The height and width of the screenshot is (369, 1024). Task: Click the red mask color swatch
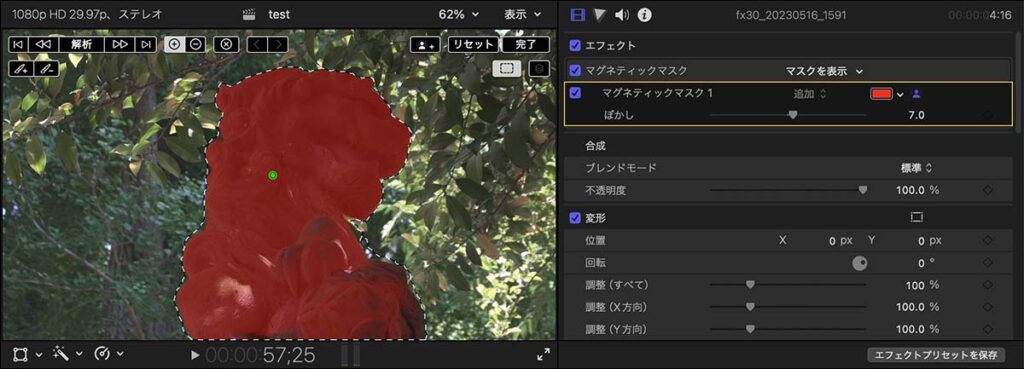tap(881, 94)
